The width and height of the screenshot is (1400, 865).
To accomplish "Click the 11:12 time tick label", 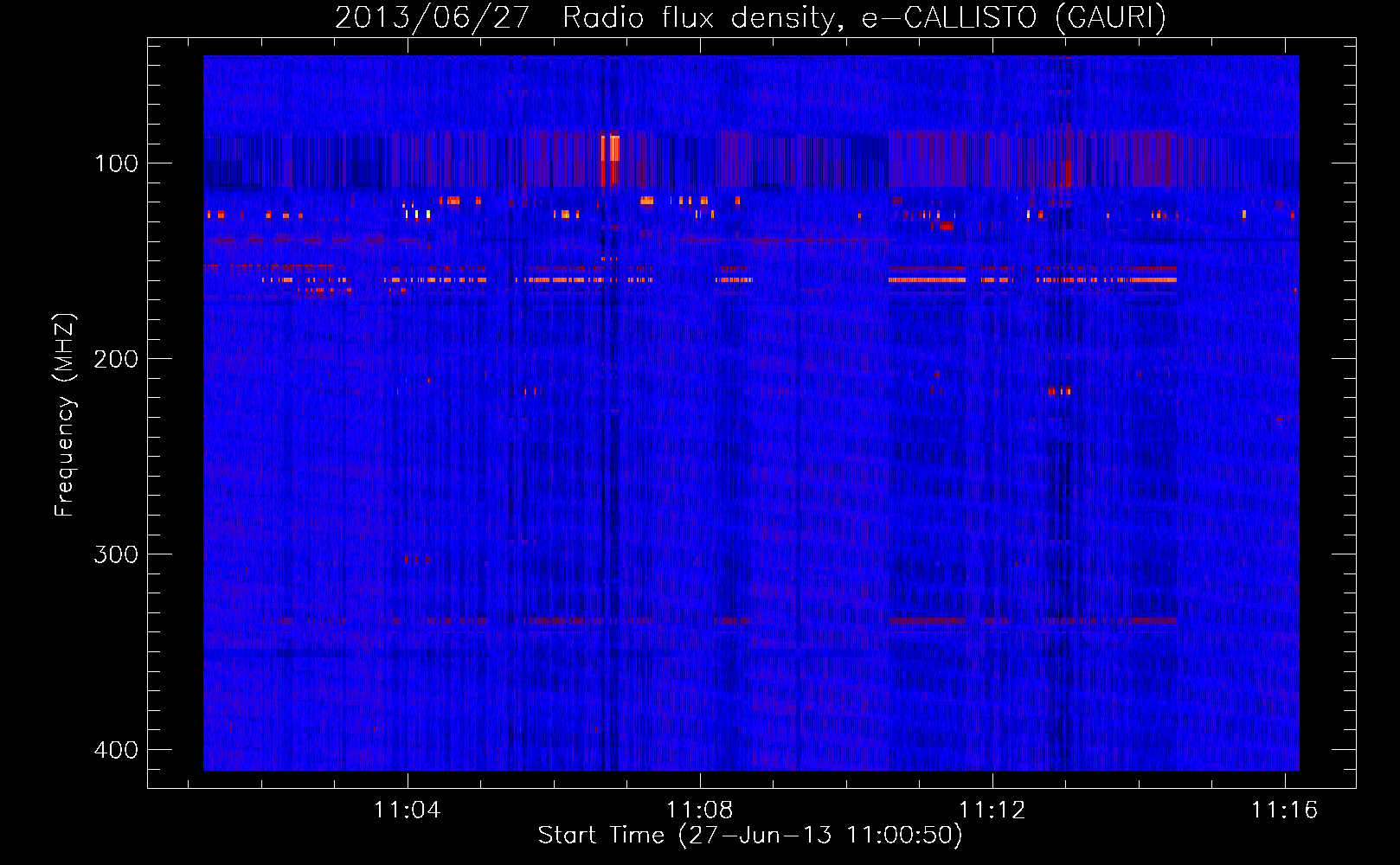I will coord(992,810).
